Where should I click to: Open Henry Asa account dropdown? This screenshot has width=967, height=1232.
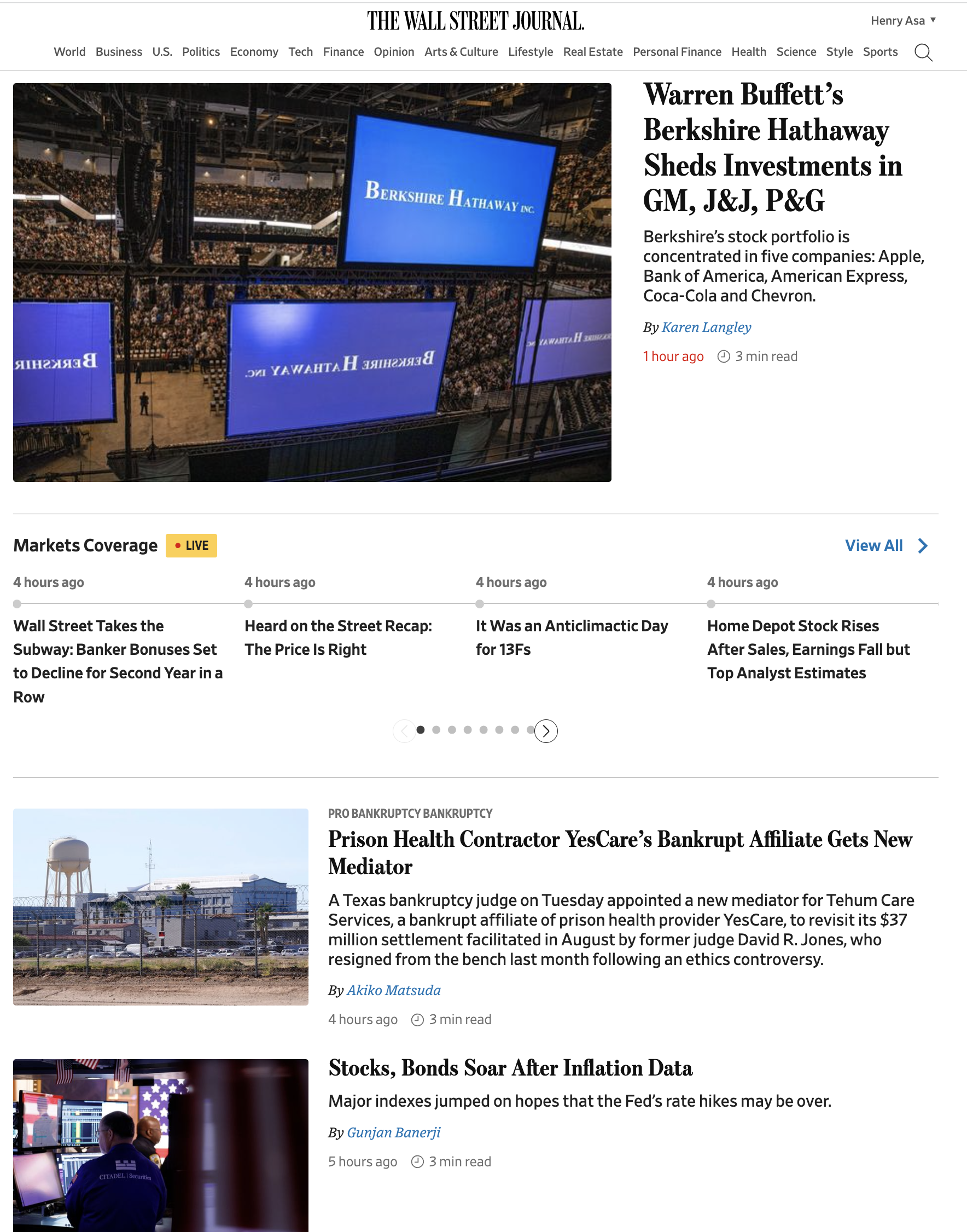(903, 20)
